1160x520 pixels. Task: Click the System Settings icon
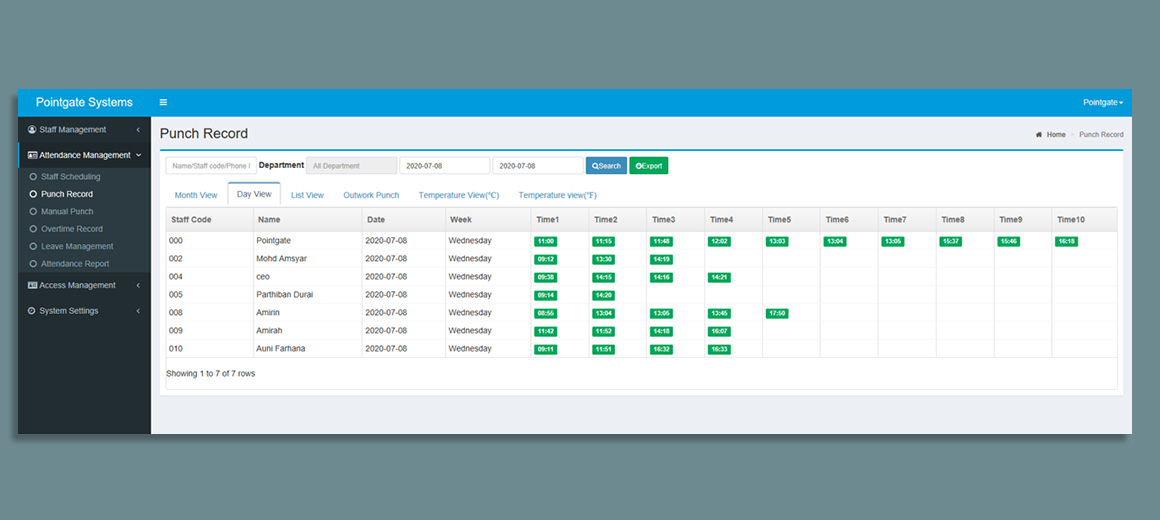click(32, 311)
